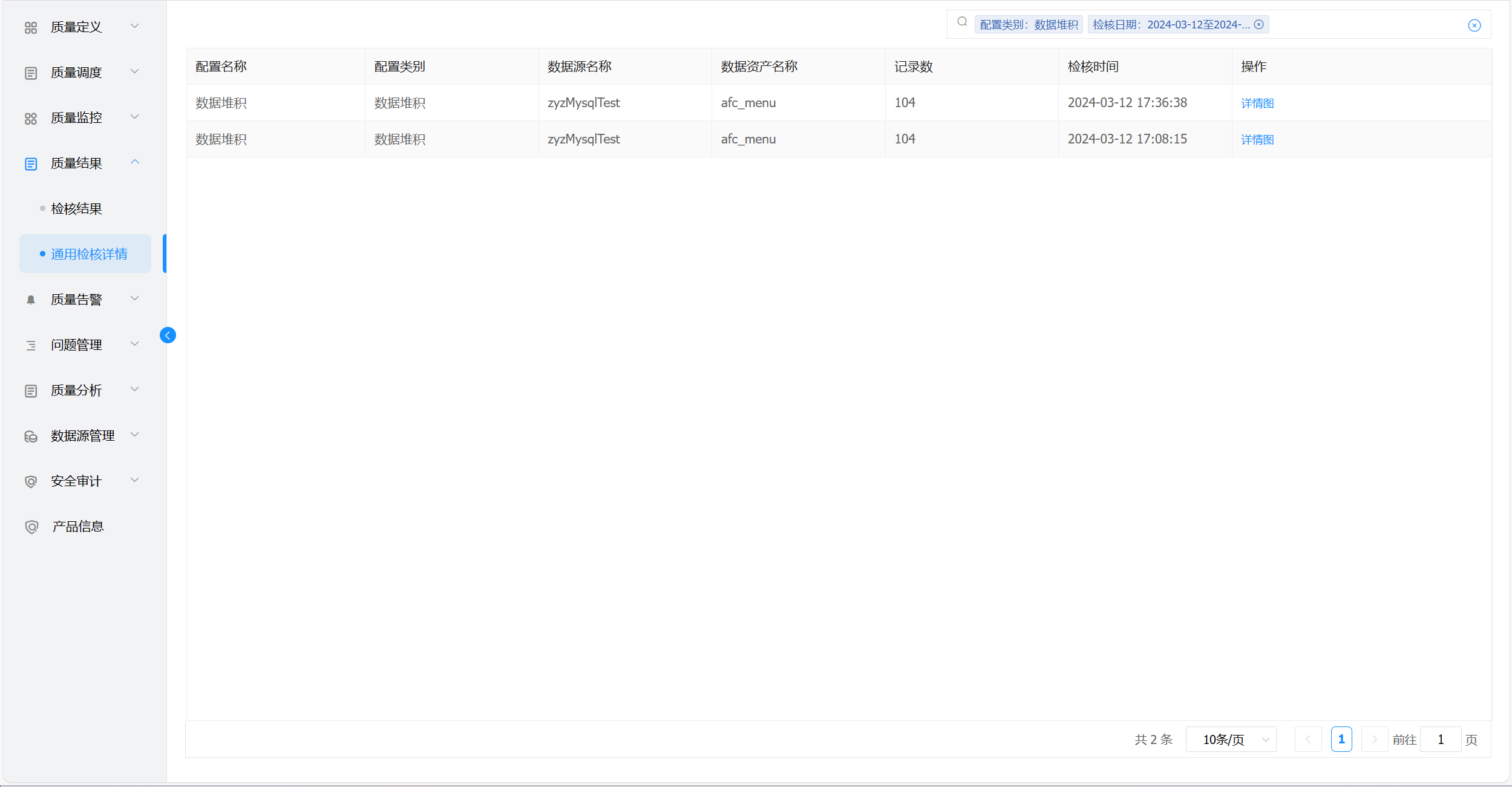Click page number 1 button

[1341, 740]
